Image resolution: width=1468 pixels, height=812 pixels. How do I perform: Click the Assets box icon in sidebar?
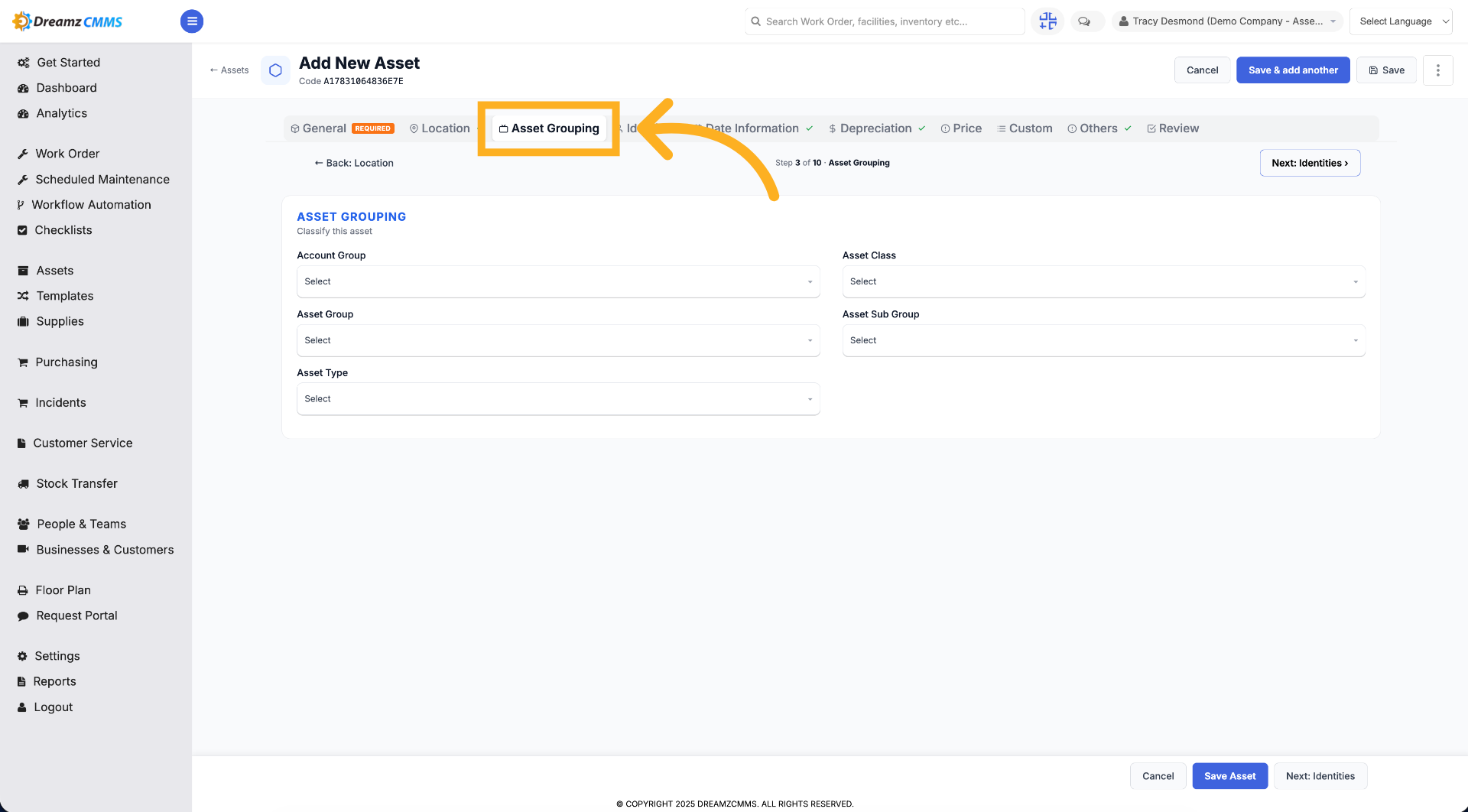(x=23, y=271)
